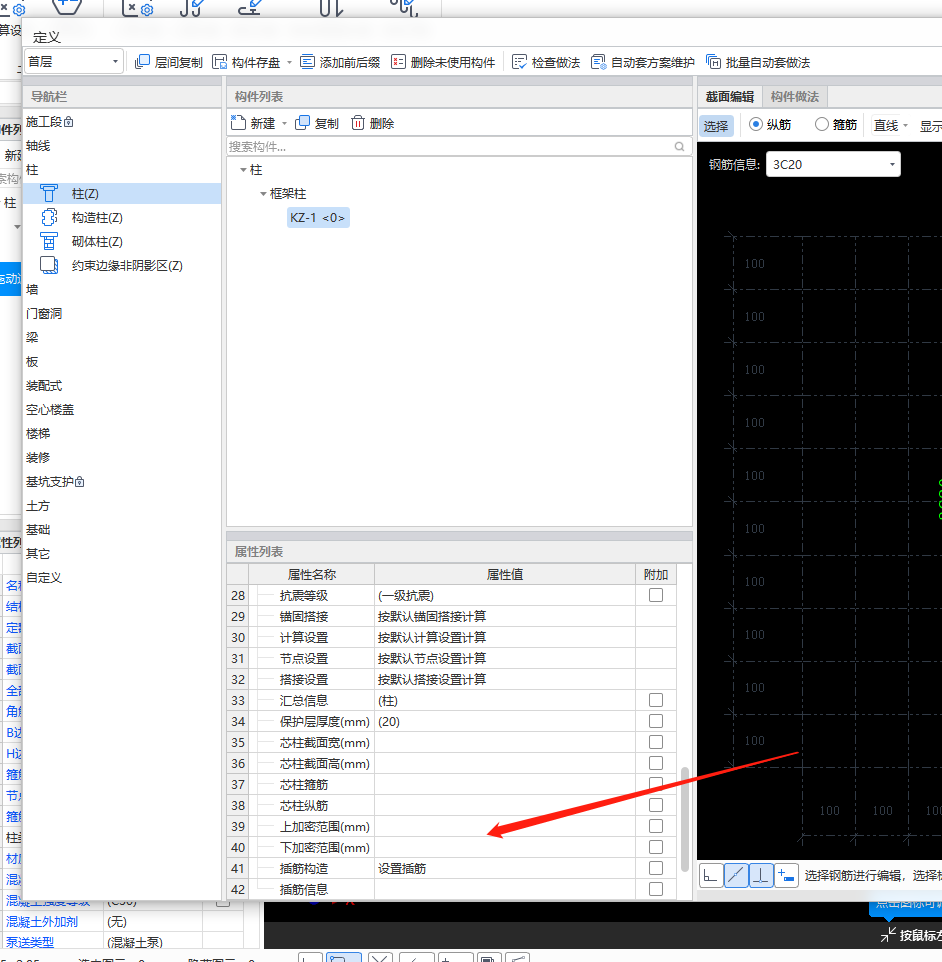Screen dimensions: 942x962
Task: Tick the 附加 checkbox for 芯柱截面高(mm)
Action: click(x=656, y=763)
